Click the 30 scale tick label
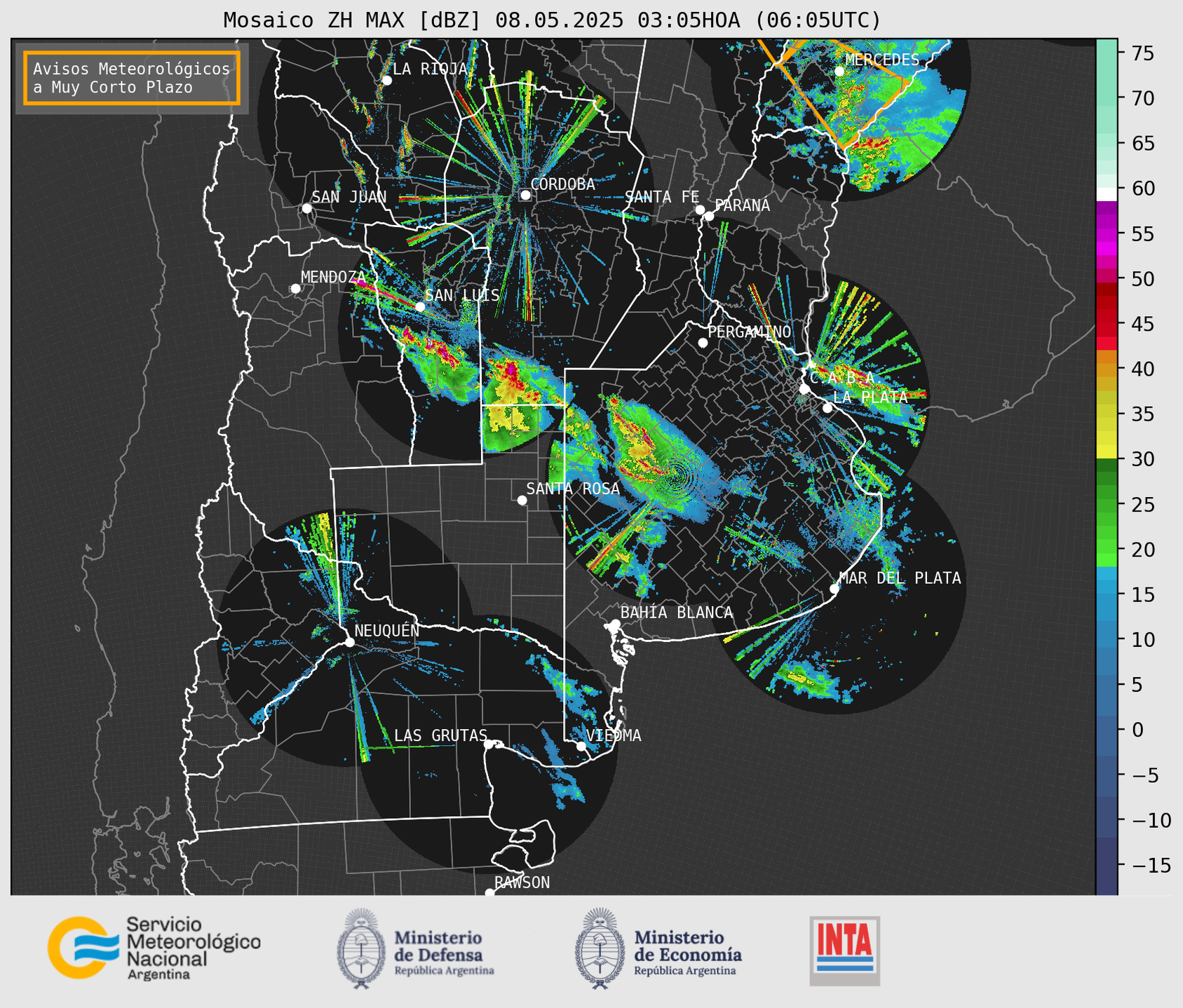The image size is (1183, 1008). 1144,459
